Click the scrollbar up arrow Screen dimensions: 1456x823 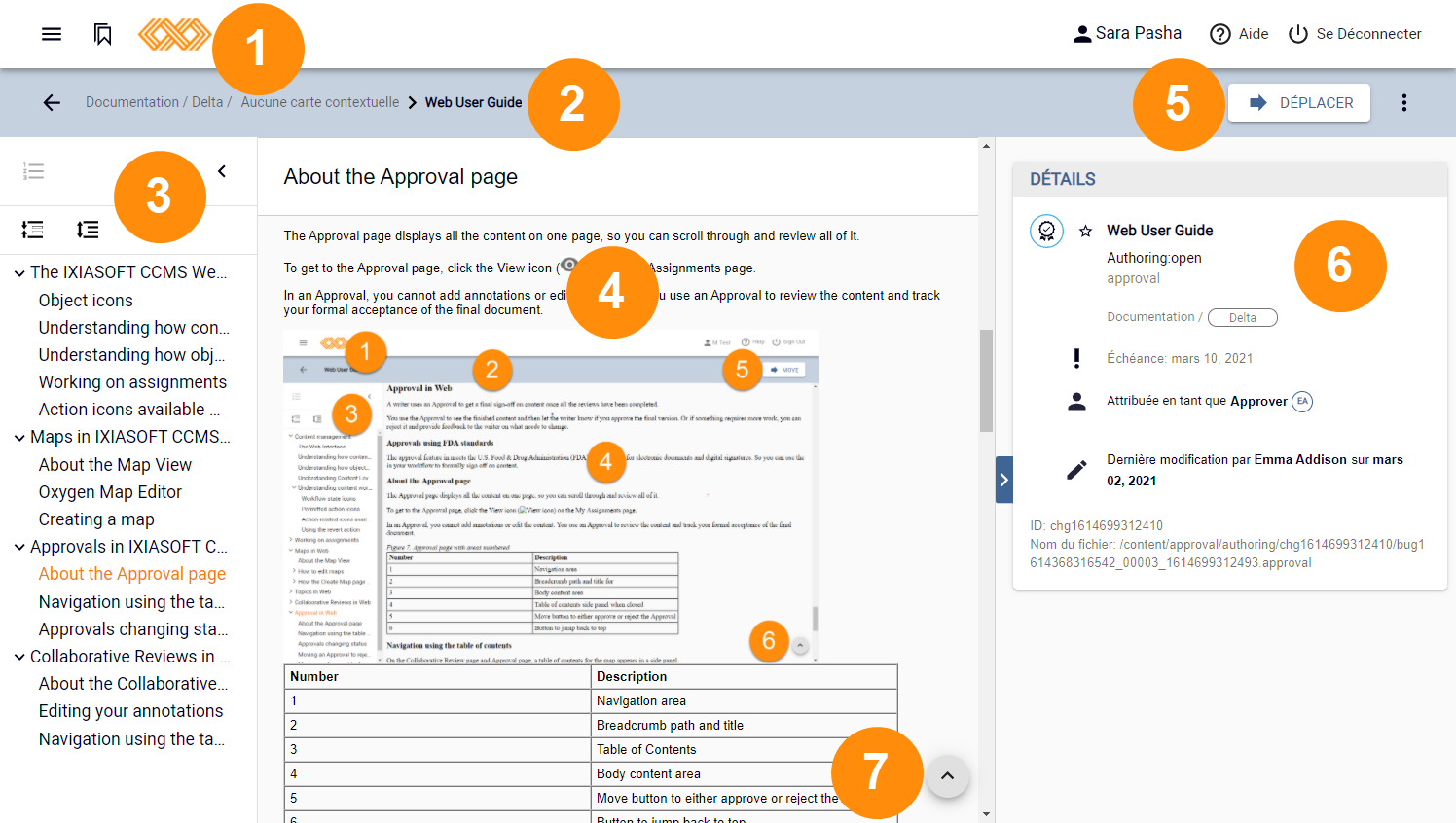[986, 146]
